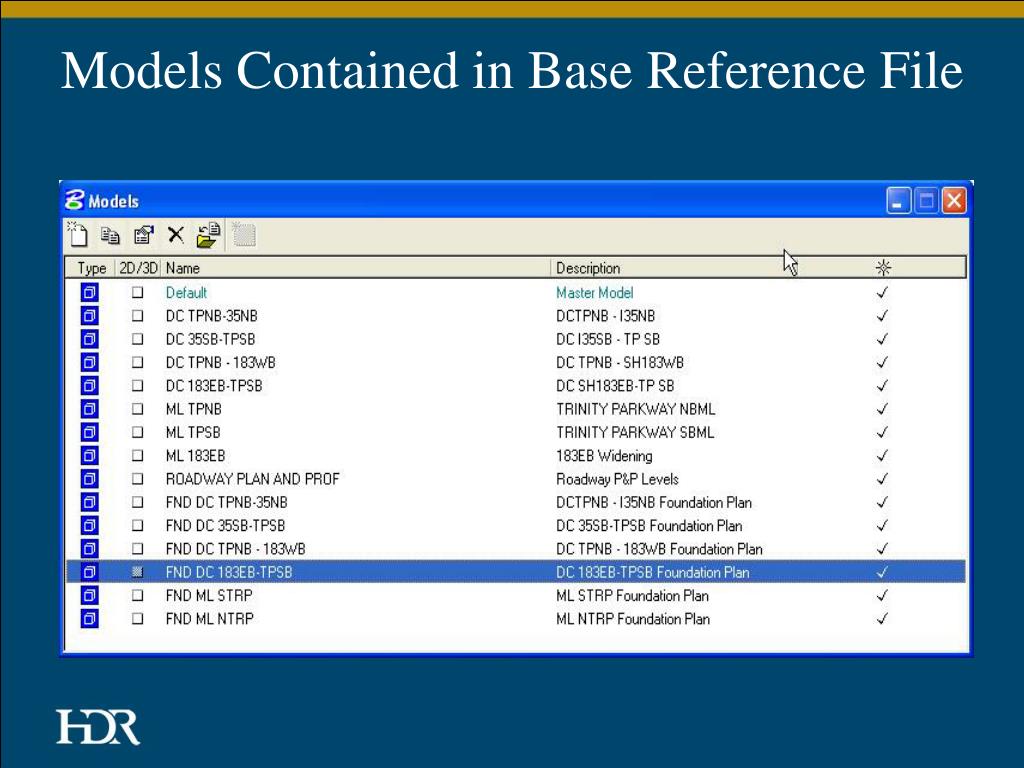
Task: Click the TRINITY PARKWAY SBML description
Action: (635, 432)
